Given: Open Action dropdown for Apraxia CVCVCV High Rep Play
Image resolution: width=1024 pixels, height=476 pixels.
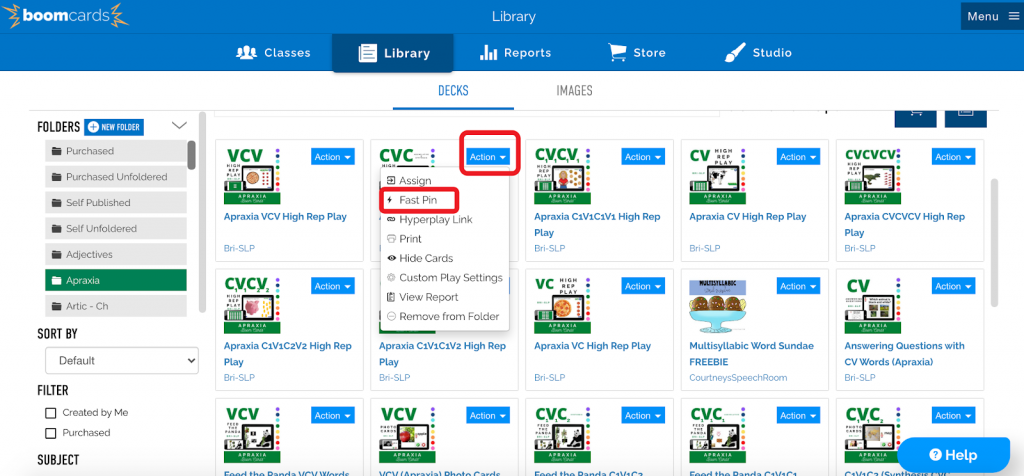Looking at the screenshot, I should pyautogui.click(x=953, y=157).
